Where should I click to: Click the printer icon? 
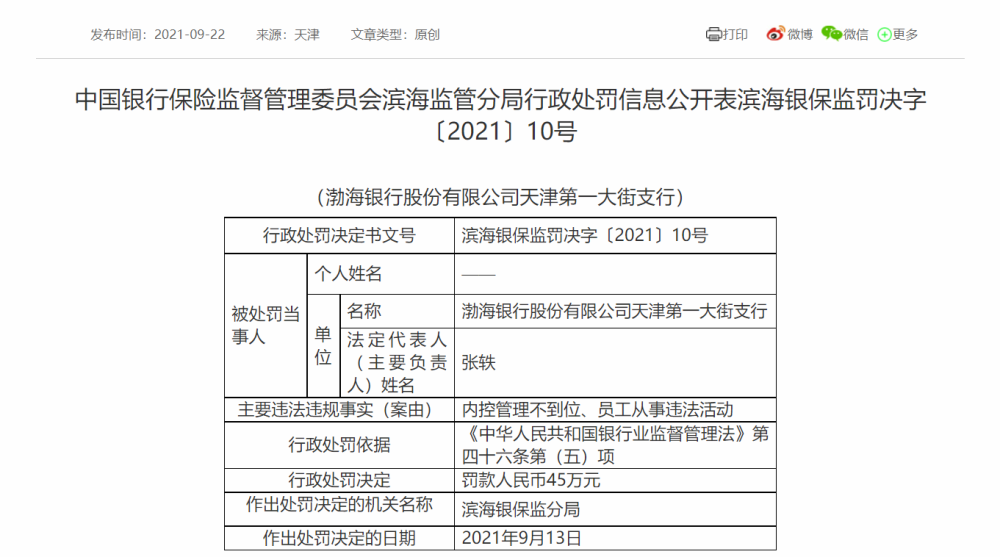tap(713, 34)
